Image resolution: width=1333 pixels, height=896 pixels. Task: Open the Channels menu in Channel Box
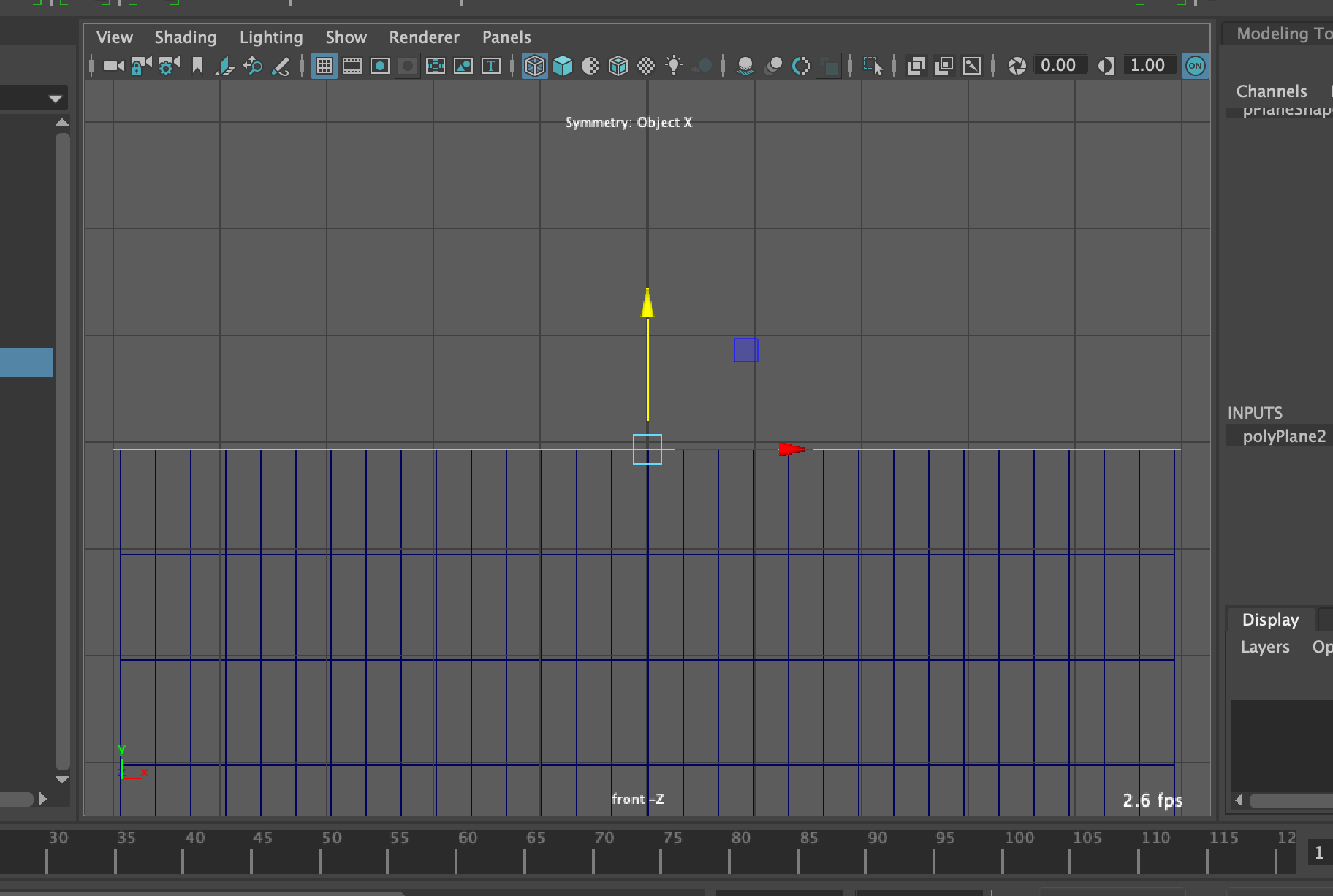tap(1272, 91)
